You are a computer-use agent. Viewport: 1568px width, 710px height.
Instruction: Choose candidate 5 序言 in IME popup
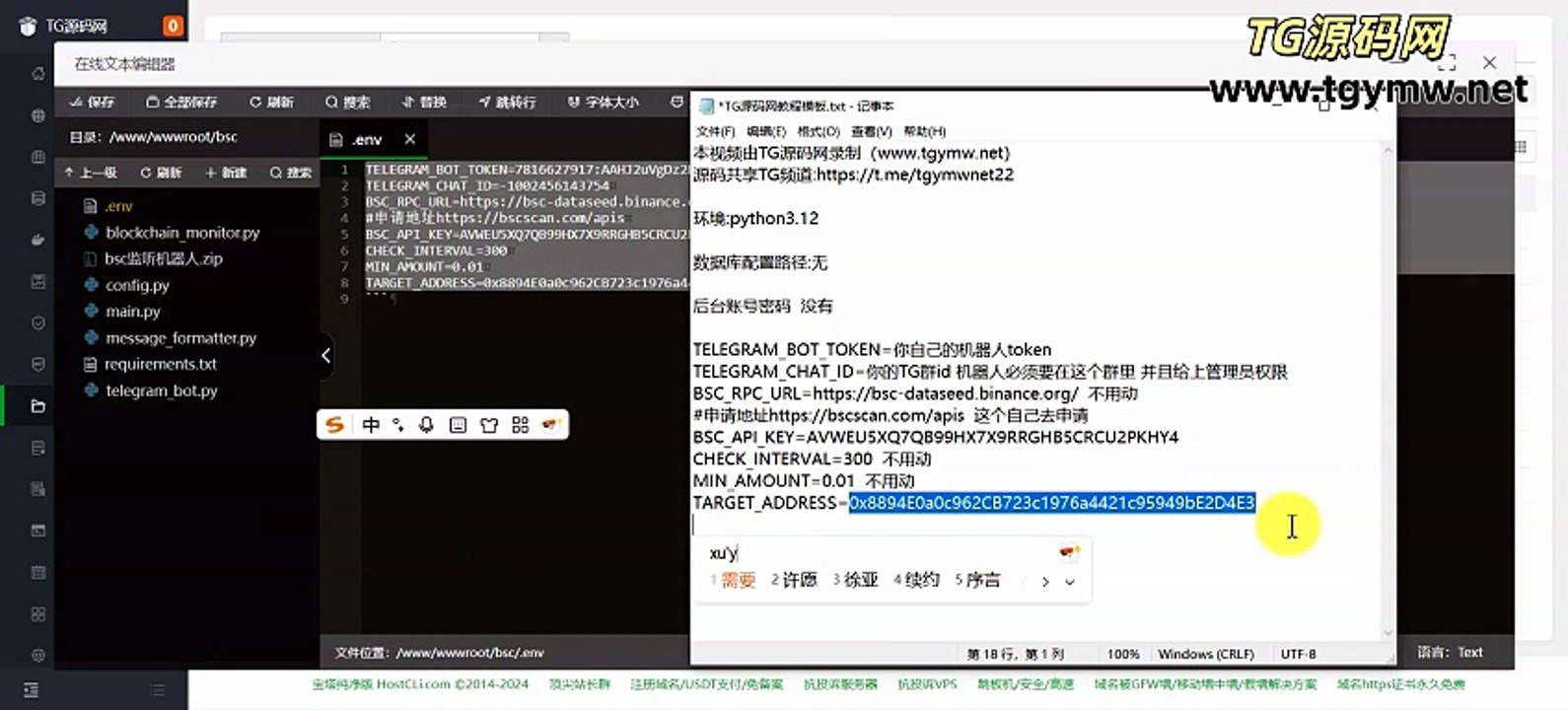[977, 580]
